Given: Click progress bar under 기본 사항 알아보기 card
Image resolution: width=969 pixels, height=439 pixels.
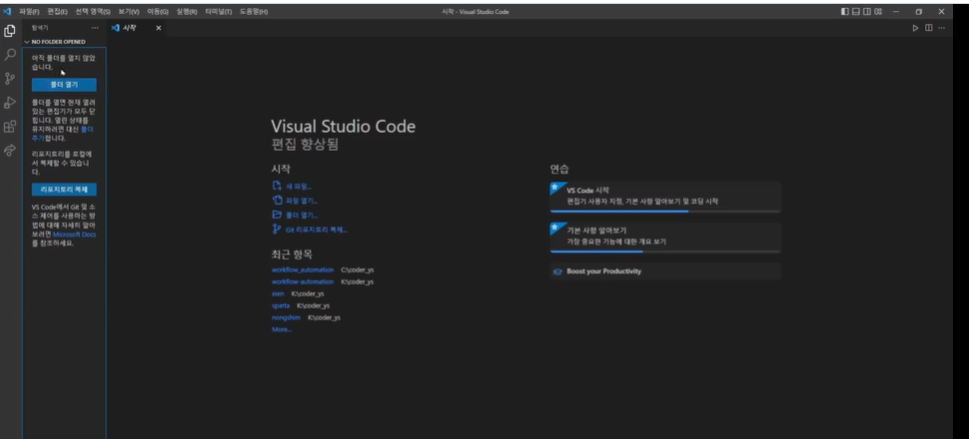Looking at the screenshot, I should (665, 252).
